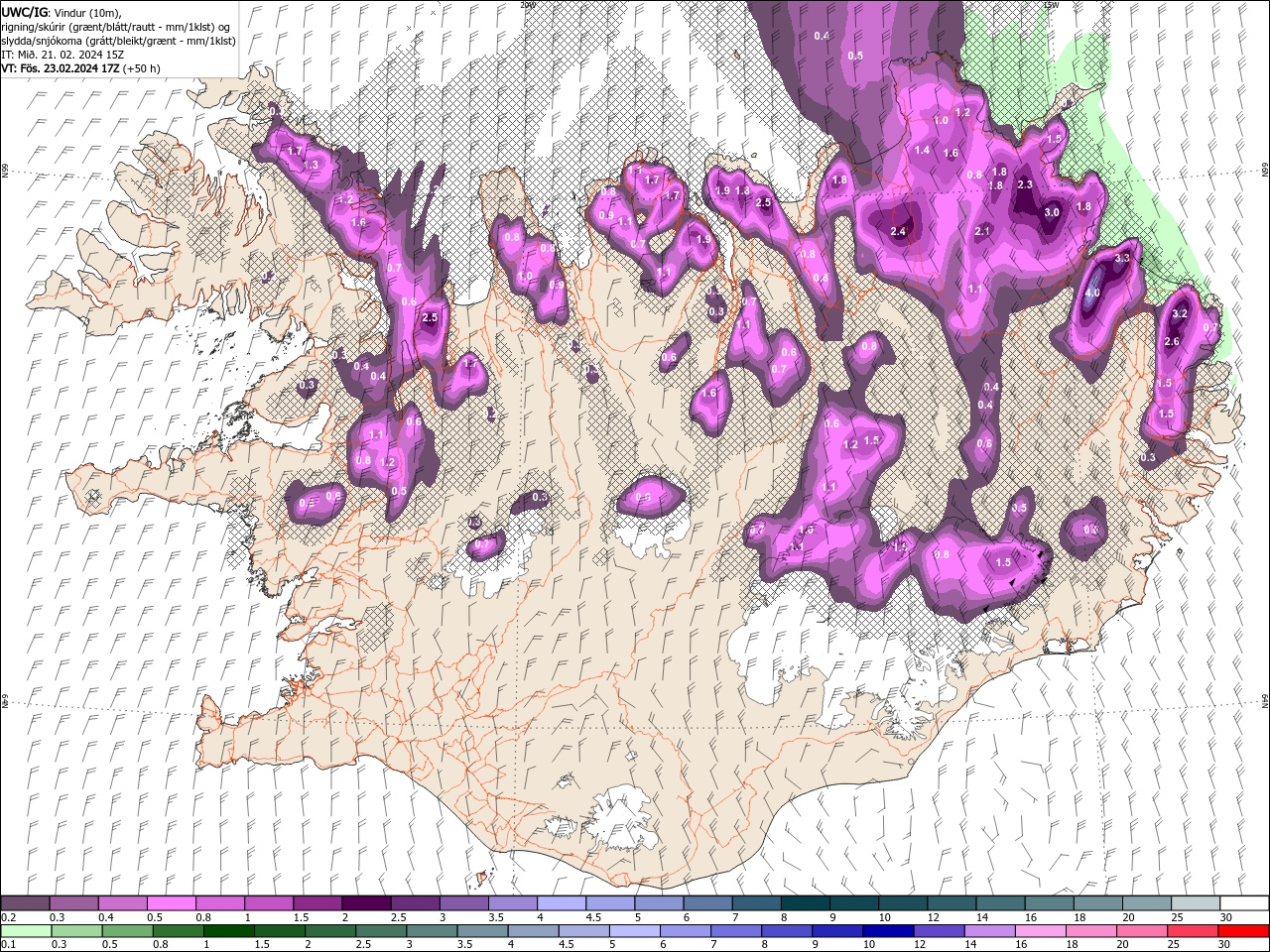
Task: Pick bright pink snow swatch between 0.5 and 0.8
Action: (x=171, y=903)
